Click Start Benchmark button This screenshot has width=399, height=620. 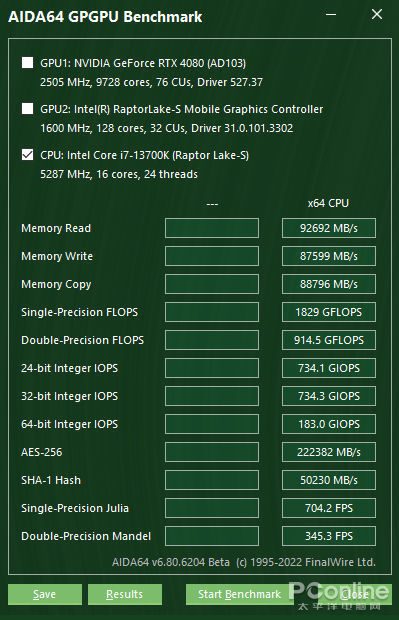240,594
